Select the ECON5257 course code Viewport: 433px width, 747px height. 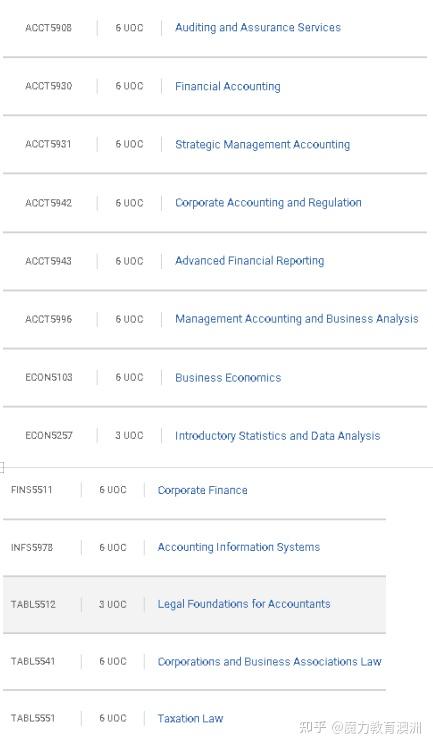point(49,435)
